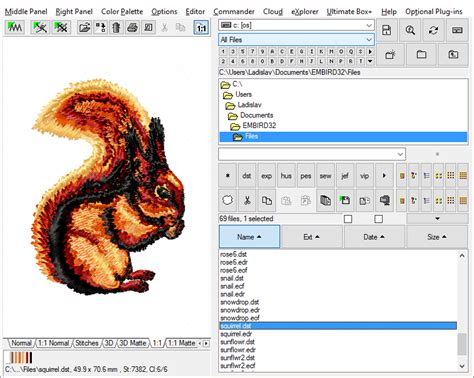Filter files by dst format button
This screenshot has height=378, width=474.
(x=247, y=175)
